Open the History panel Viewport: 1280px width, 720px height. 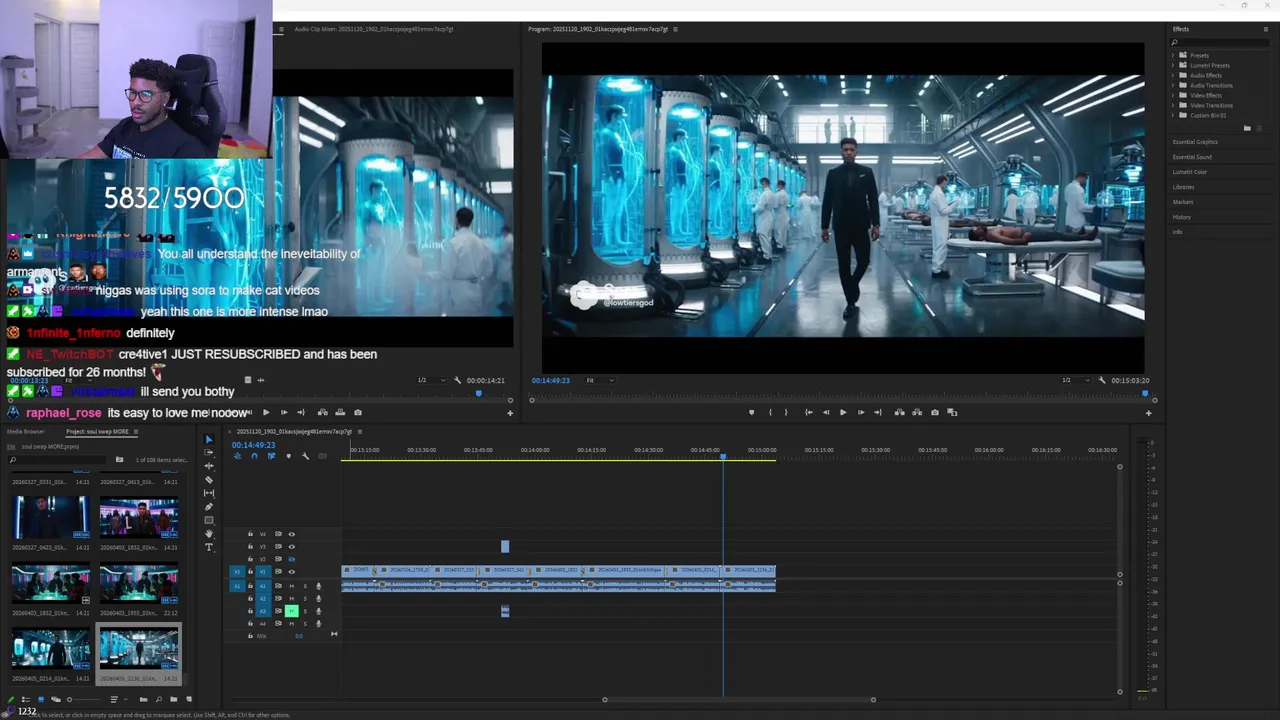(1182, 217)
